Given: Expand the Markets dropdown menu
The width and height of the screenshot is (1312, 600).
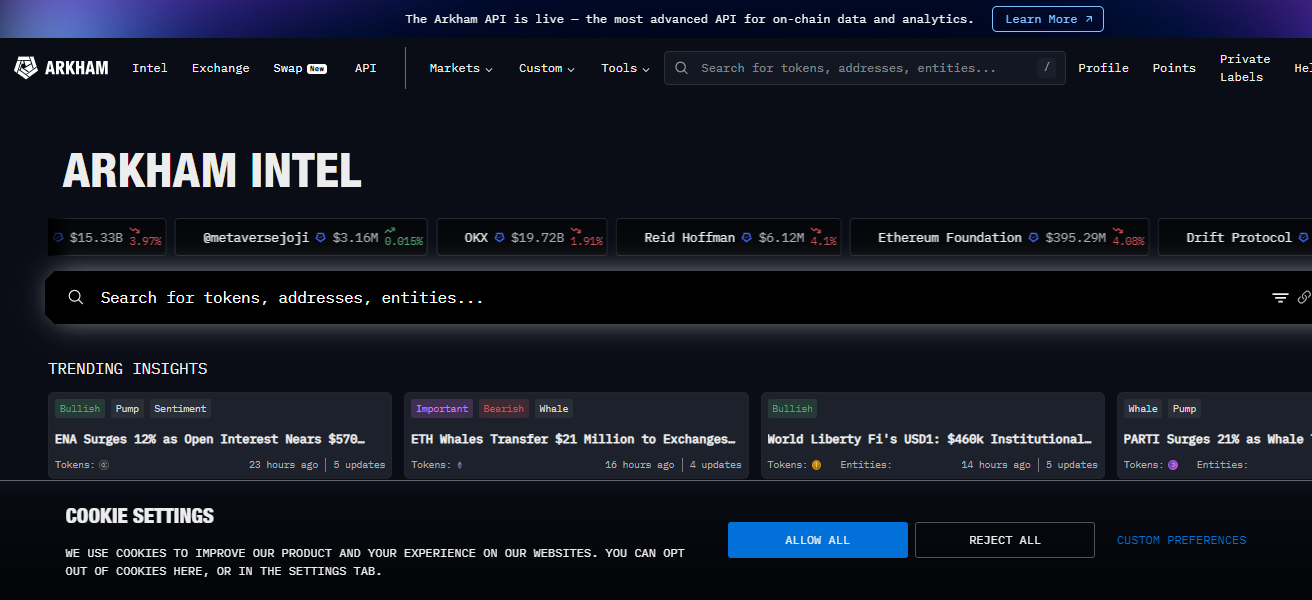Looking at the screenshot, I should [461, 68].
